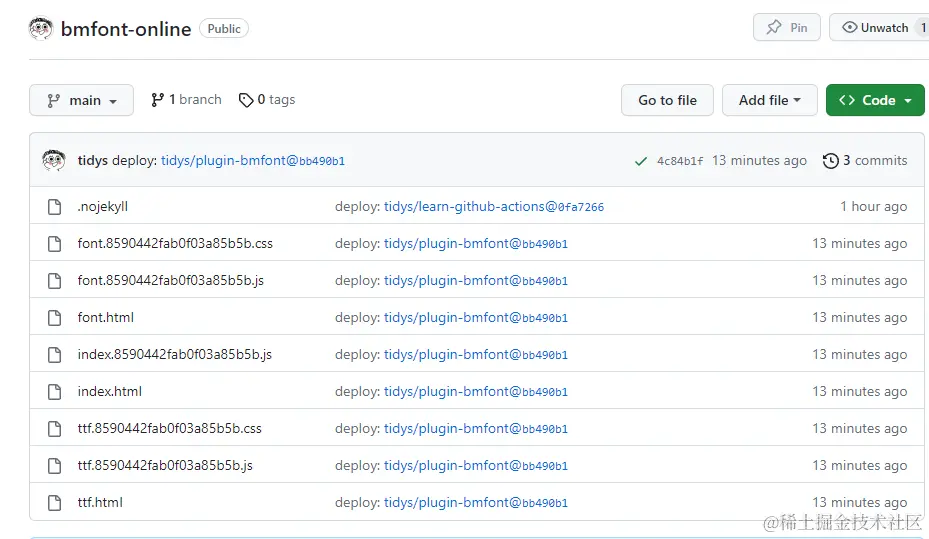929x539 pixels.
Task: Click '1 hour ago' in .nojekyll row
Action: click(x=873, y=207)
